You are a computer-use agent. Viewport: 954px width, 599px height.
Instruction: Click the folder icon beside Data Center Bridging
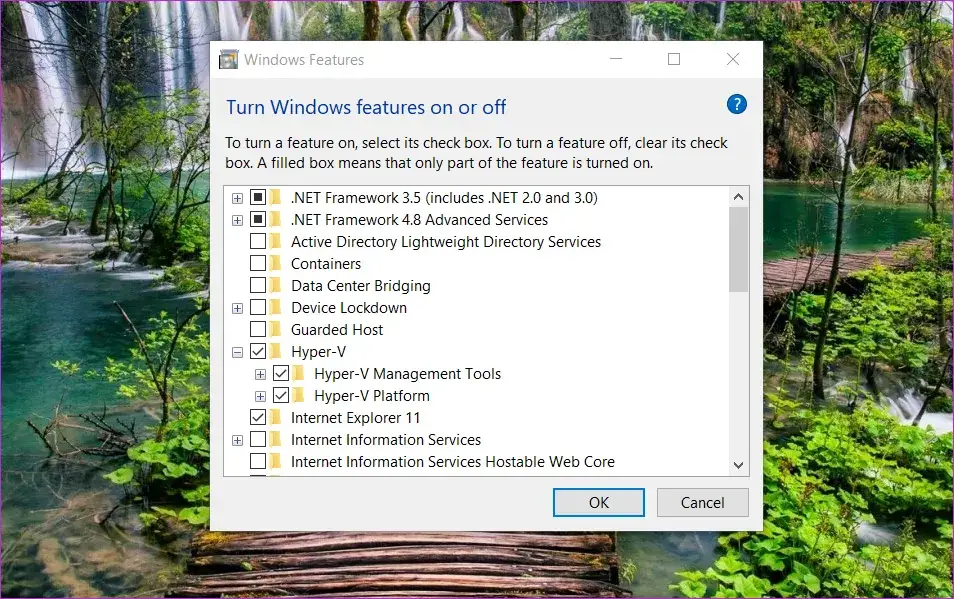[276, 286]
